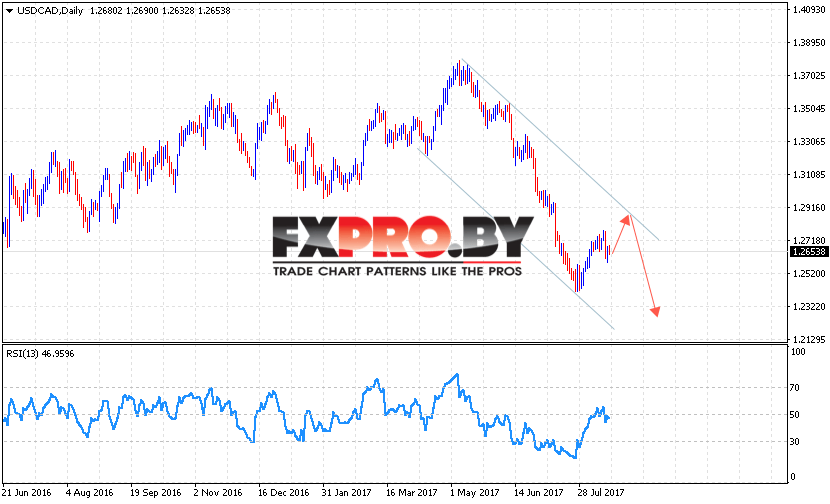Click the RSI scale value 70

tap(795, 388)
